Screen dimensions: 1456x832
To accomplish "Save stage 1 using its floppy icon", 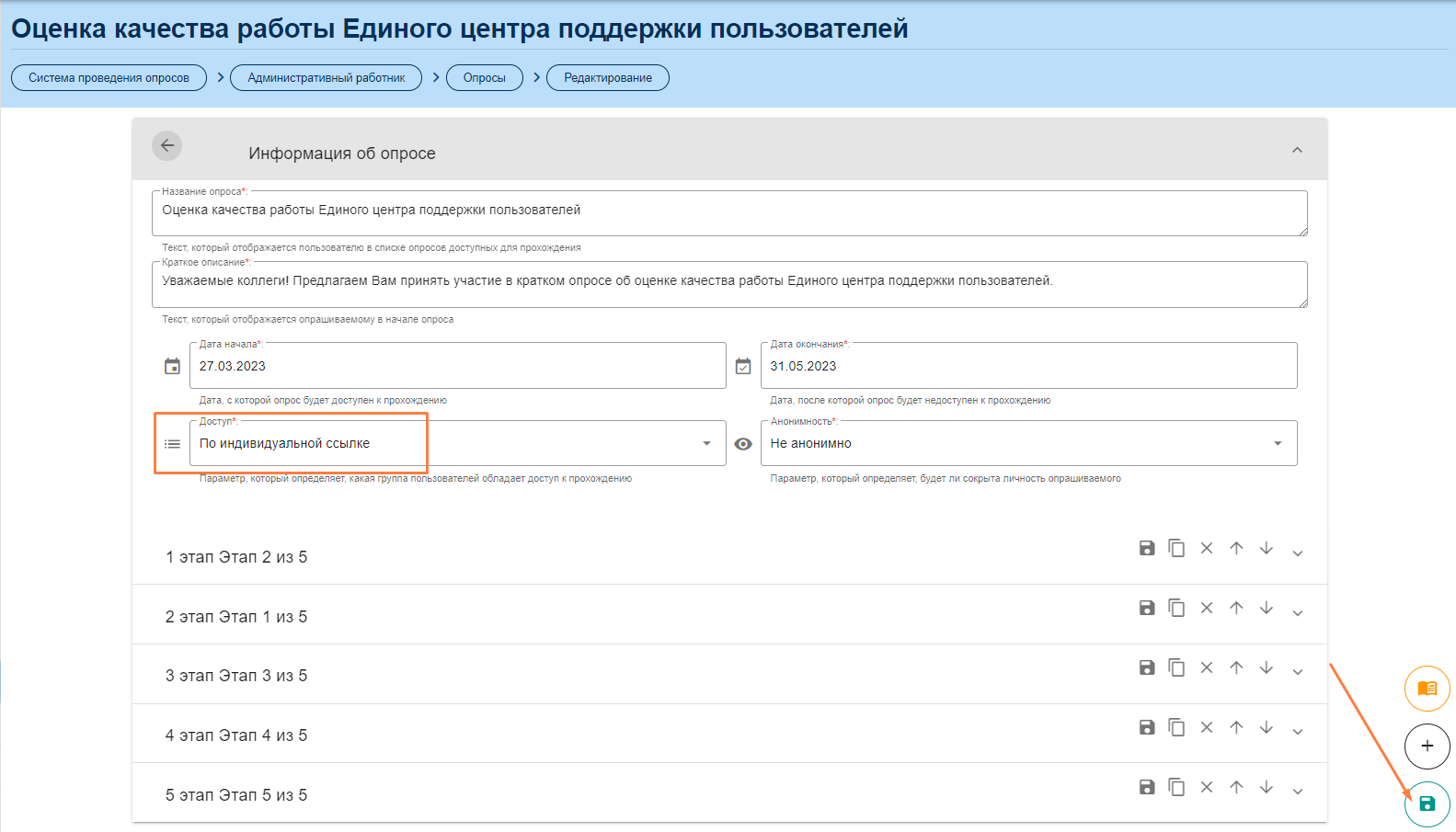I will (1147, 548).
